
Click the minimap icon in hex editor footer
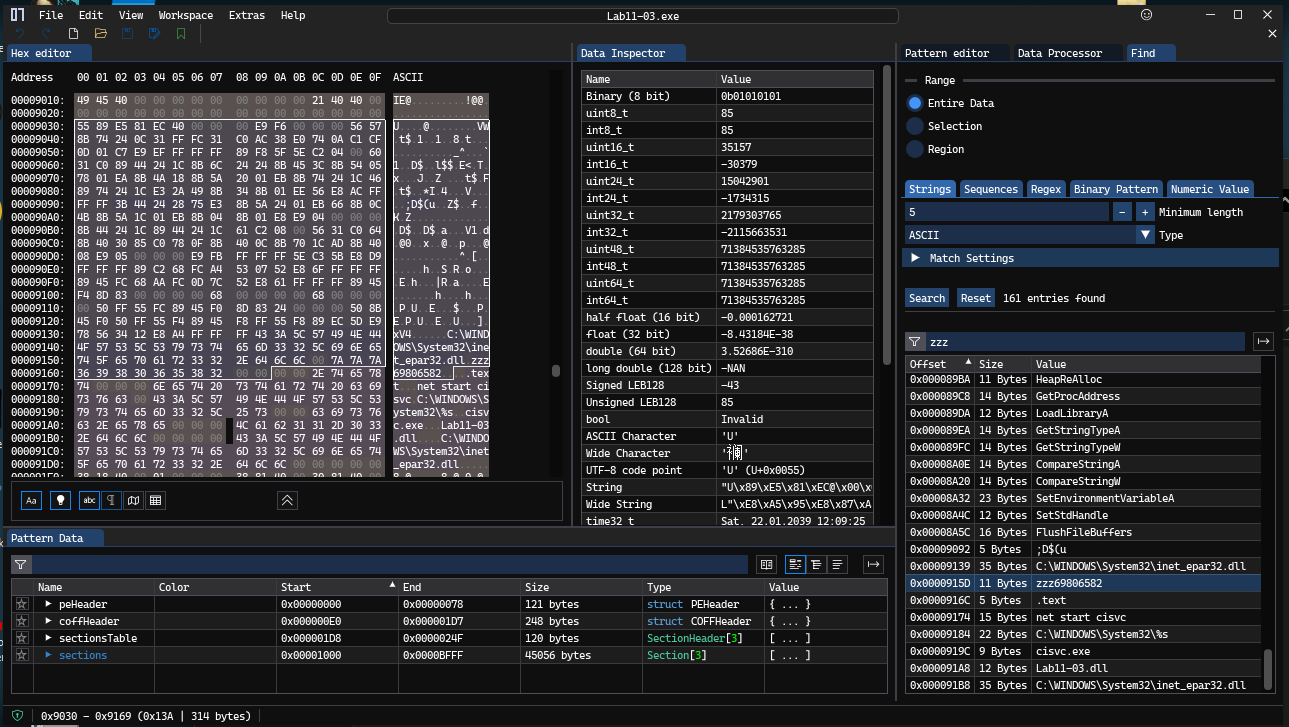(133, 500)
